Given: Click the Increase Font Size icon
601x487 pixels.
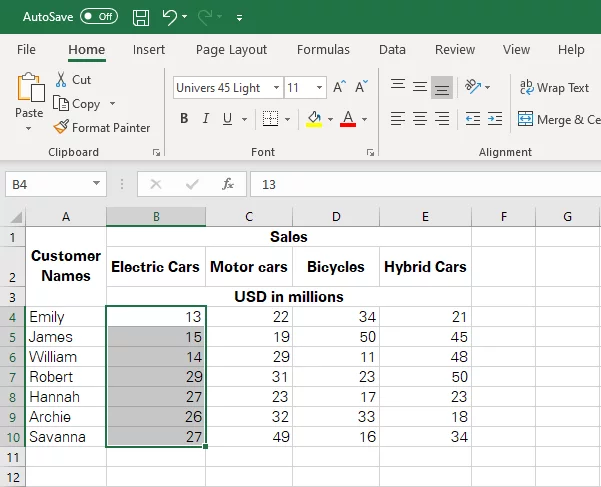Looking at the screenshot, I should tap(339, 87).
